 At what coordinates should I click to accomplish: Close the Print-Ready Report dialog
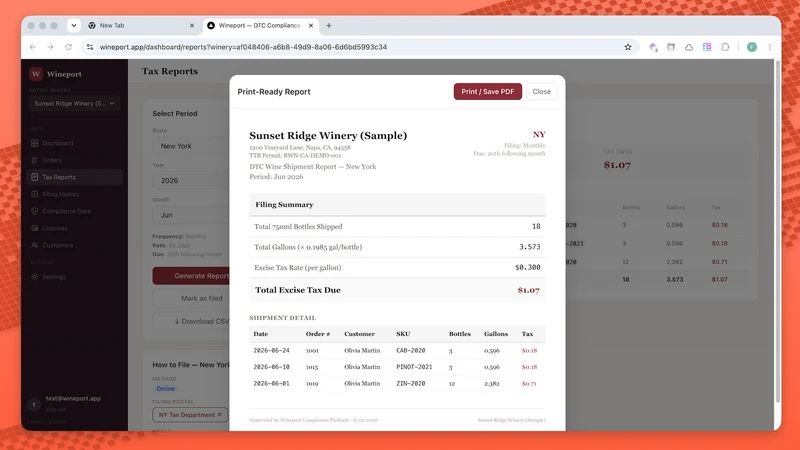pyautogui.click(x=541, y=91)
